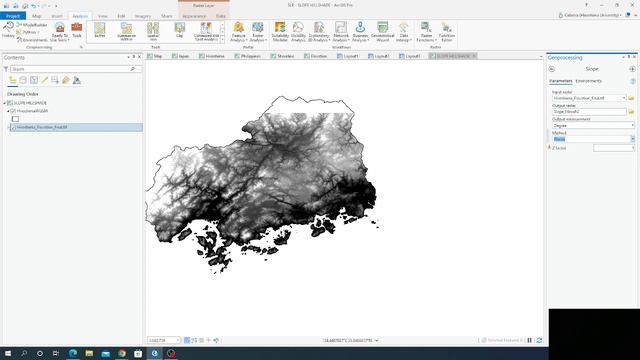Open the Raster Layer Appearance tab

point(194,16)
